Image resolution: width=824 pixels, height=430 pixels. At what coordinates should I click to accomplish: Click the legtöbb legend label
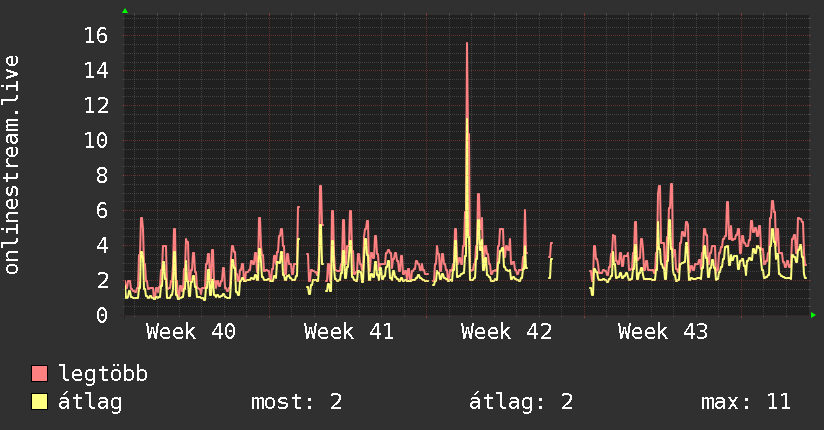coord(103,374)
